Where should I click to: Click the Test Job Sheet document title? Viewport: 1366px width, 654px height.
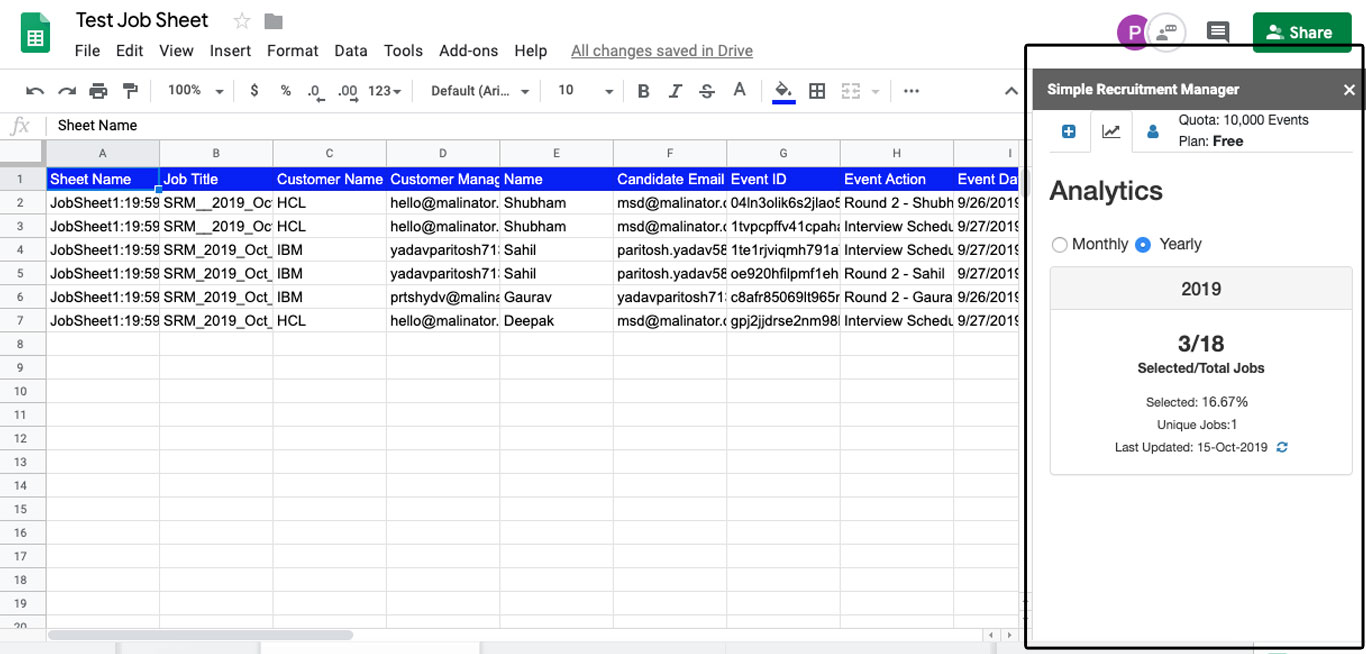[x=142, y=21]
